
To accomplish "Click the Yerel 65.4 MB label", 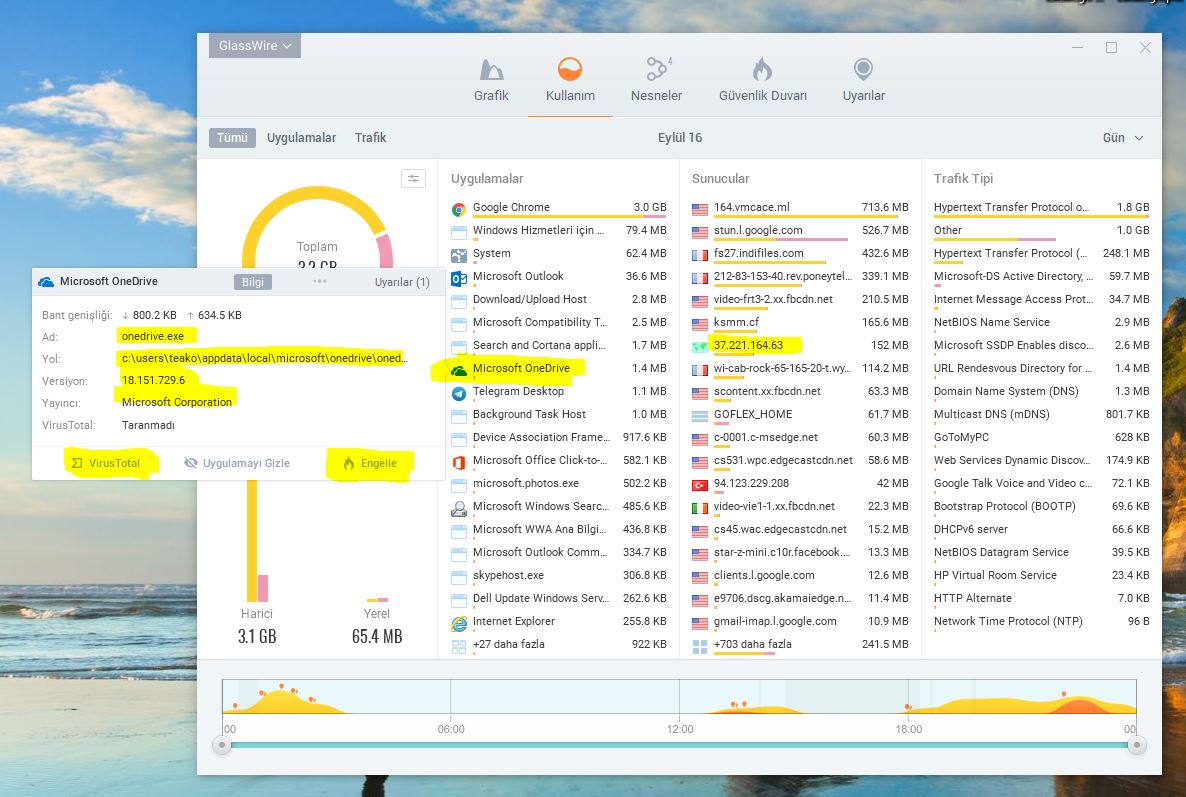I will pos(377,636).
